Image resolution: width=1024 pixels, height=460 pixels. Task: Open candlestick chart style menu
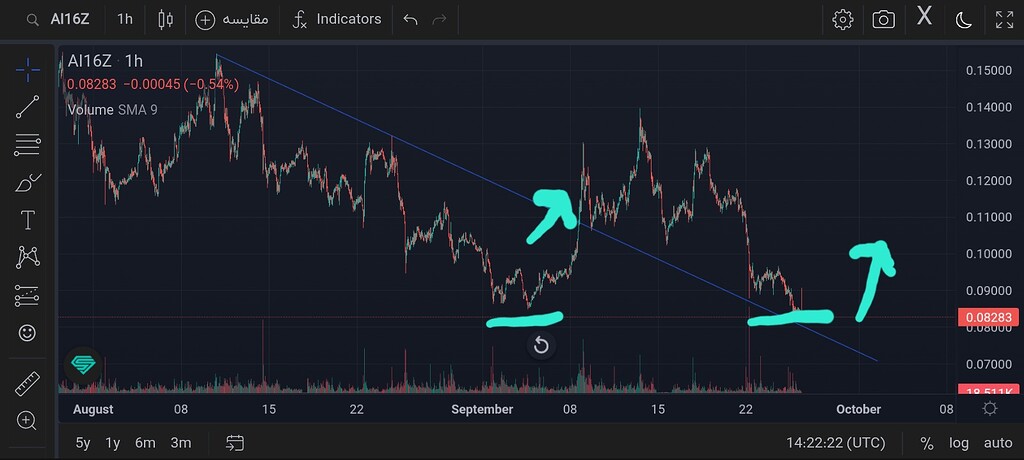[x=166, y=19]
